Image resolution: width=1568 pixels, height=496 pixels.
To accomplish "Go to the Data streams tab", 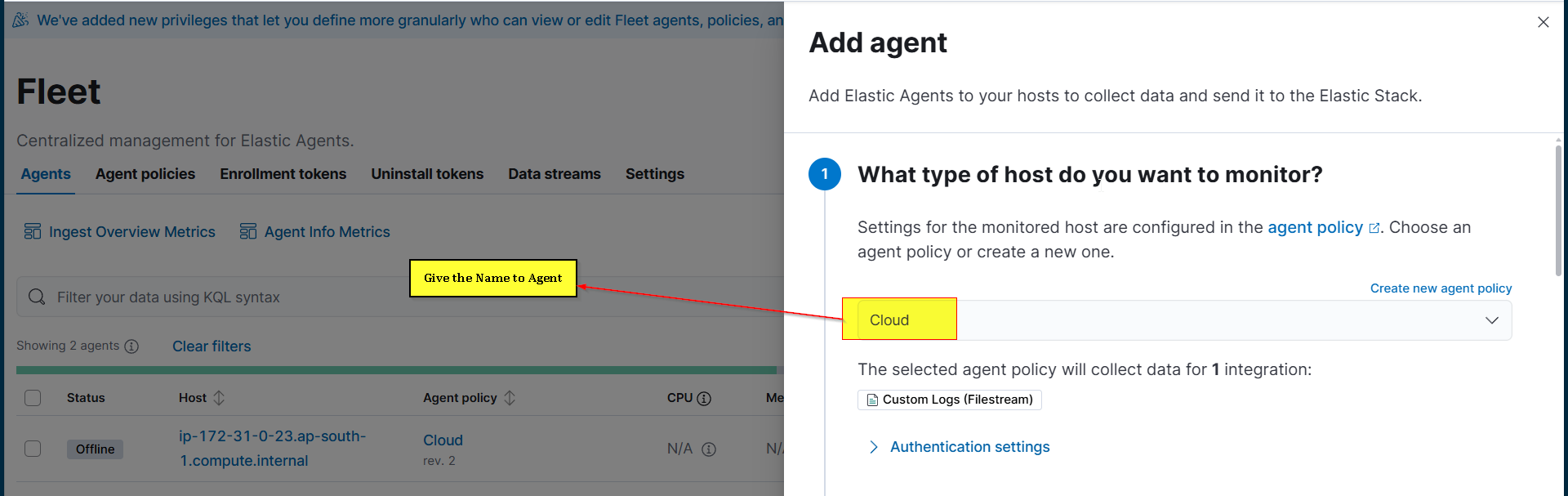I will click(x=554, y=174).
